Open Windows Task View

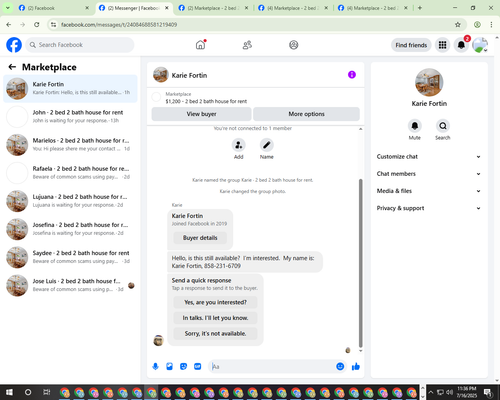[47, 392]
